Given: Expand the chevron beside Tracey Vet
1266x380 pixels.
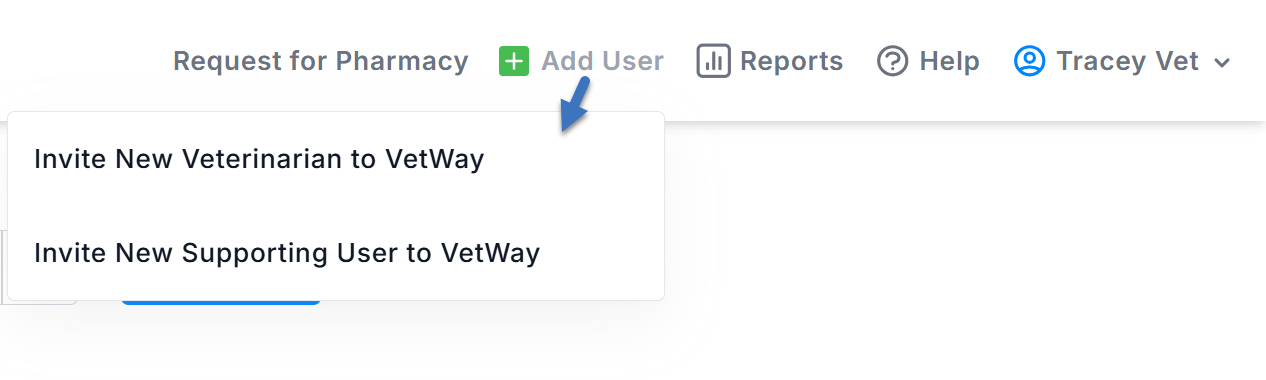Looking at the screenshot, I should click(1221, 63).
